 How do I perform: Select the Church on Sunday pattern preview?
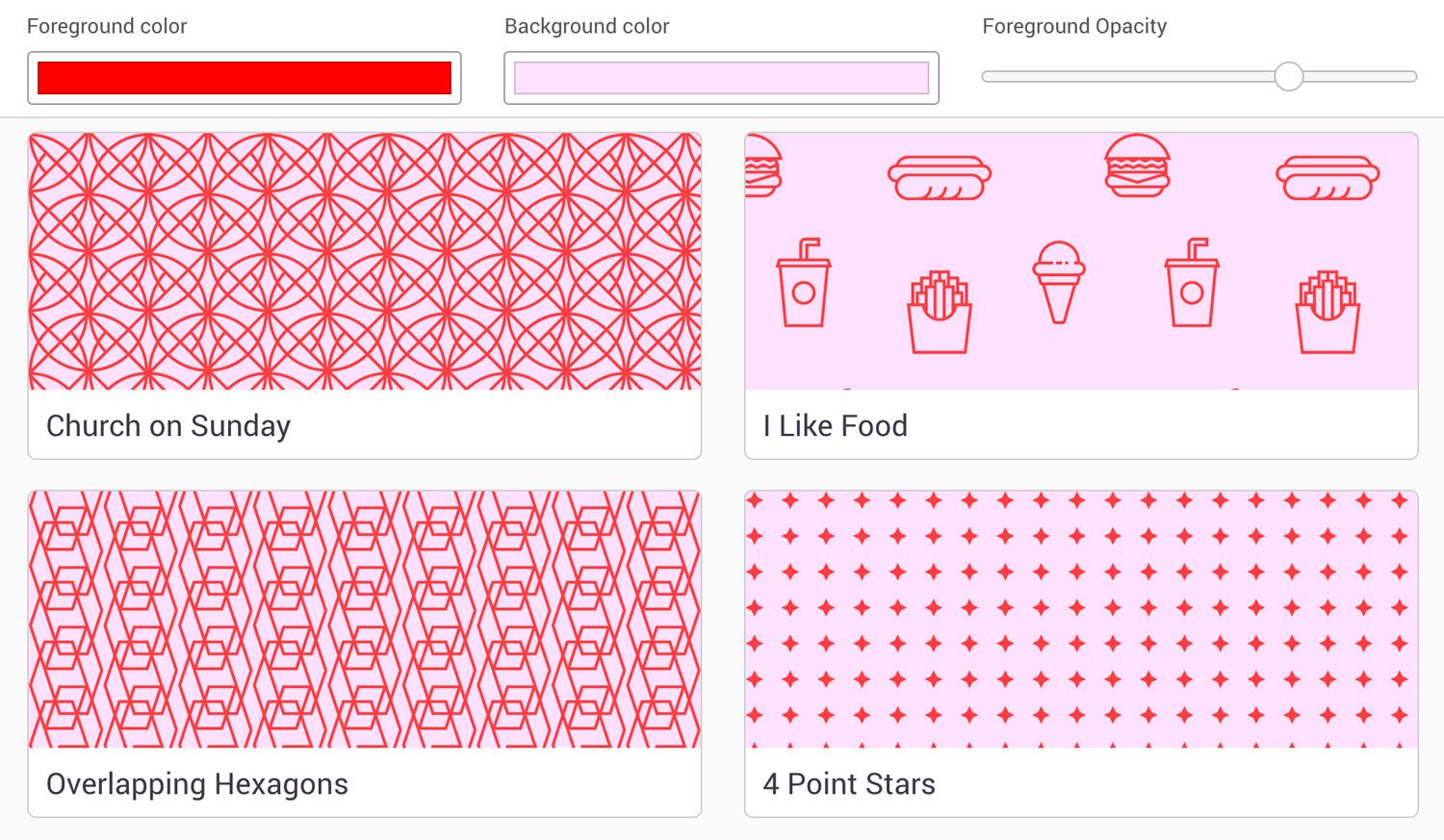365,262
